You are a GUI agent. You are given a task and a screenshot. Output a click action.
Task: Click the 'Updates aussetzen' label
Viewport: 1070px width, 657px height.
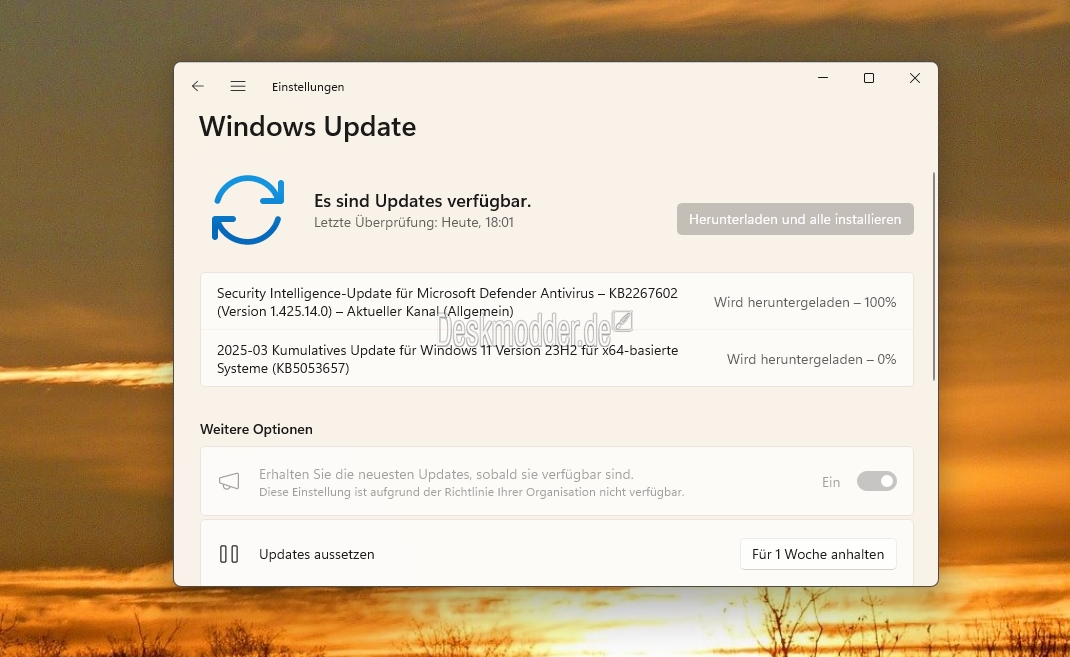coord(317,554)
